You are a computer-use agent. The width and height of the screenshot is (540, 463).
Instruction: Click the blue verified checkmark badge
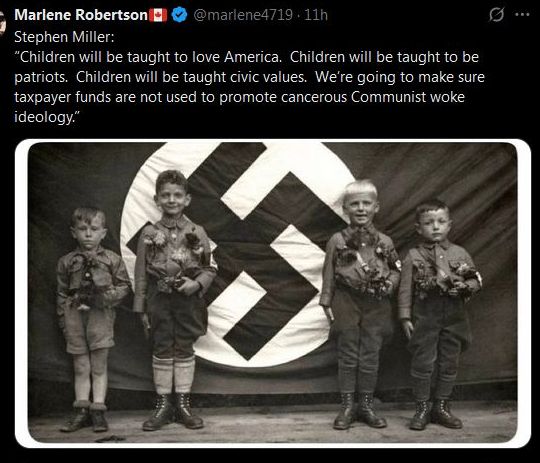click(179, 15)
